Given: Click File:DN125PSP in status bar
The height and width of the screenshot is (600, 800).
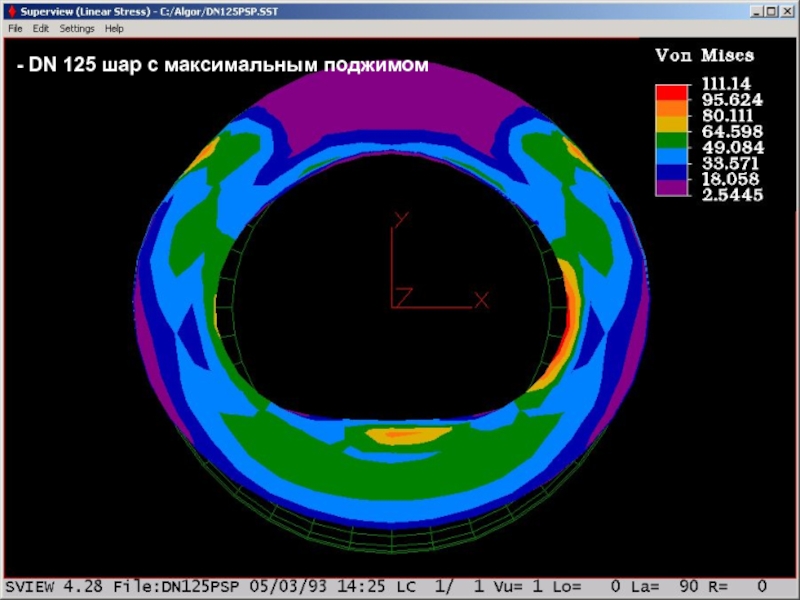Looking at the screenshot, I should pyautogui.click(x=177, y=587).
